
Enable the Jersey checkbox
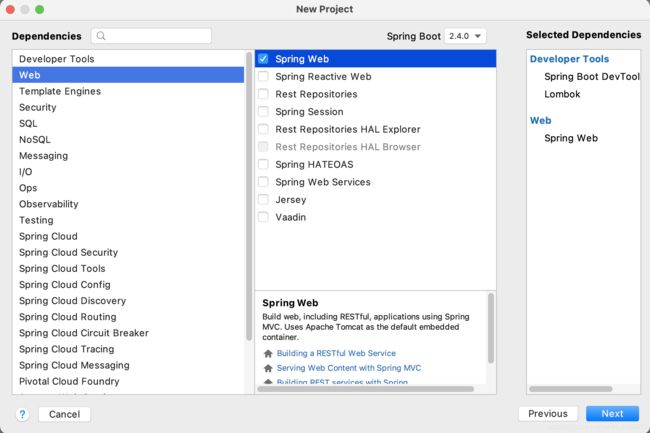click(263, 200)
